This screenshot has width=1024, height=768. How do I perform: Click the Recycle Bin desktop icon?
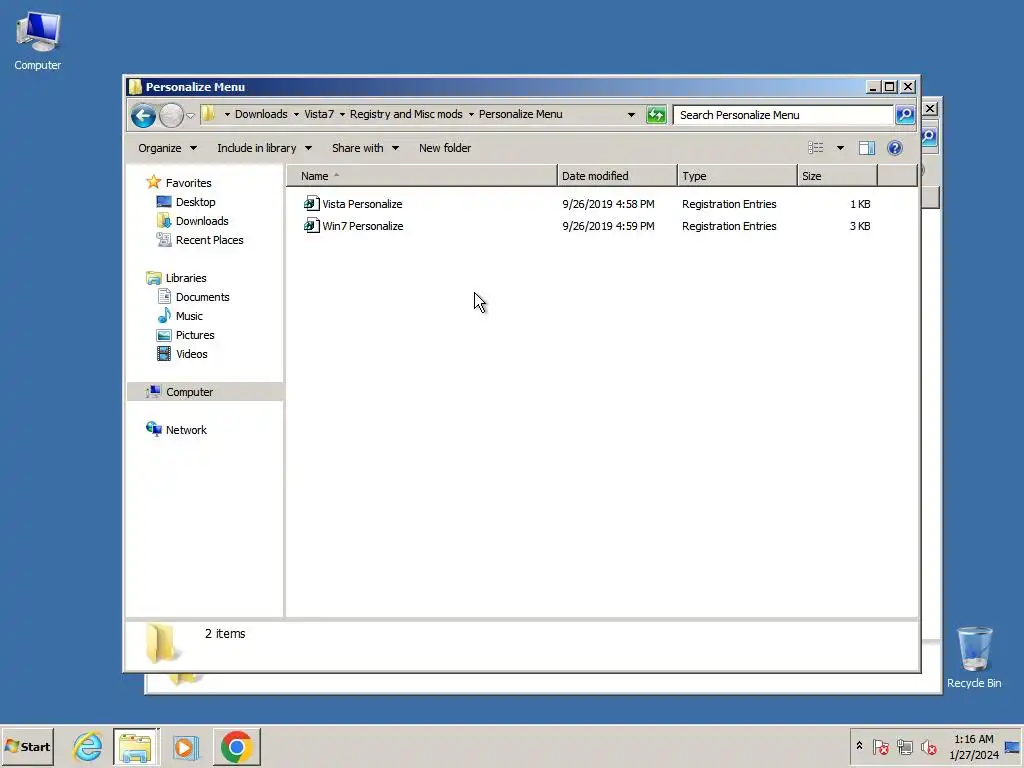point(974,658)
